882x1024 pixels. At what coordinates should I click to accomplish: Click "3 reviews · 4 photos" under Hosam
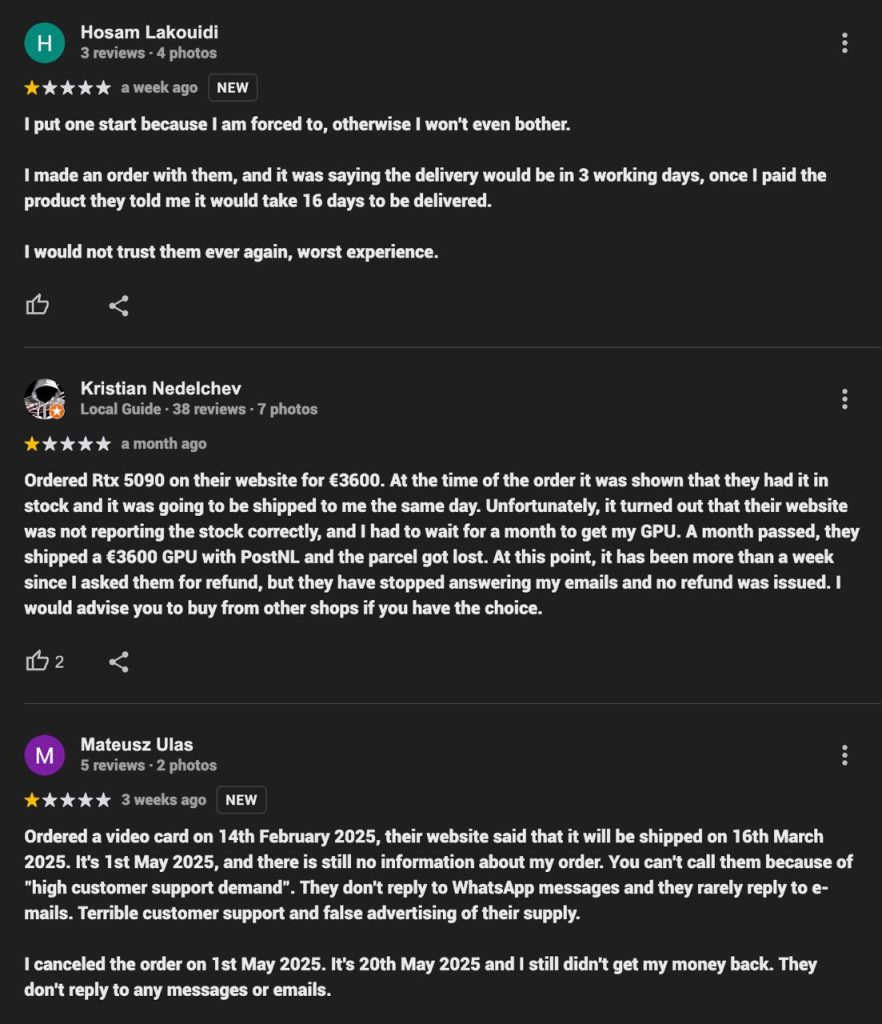tap(148, 53)
